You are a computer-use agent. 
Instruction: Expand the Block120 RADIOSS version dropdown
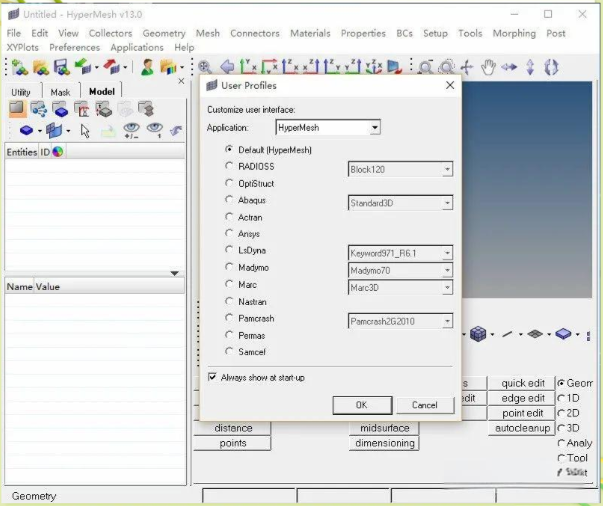coord(446,170)
